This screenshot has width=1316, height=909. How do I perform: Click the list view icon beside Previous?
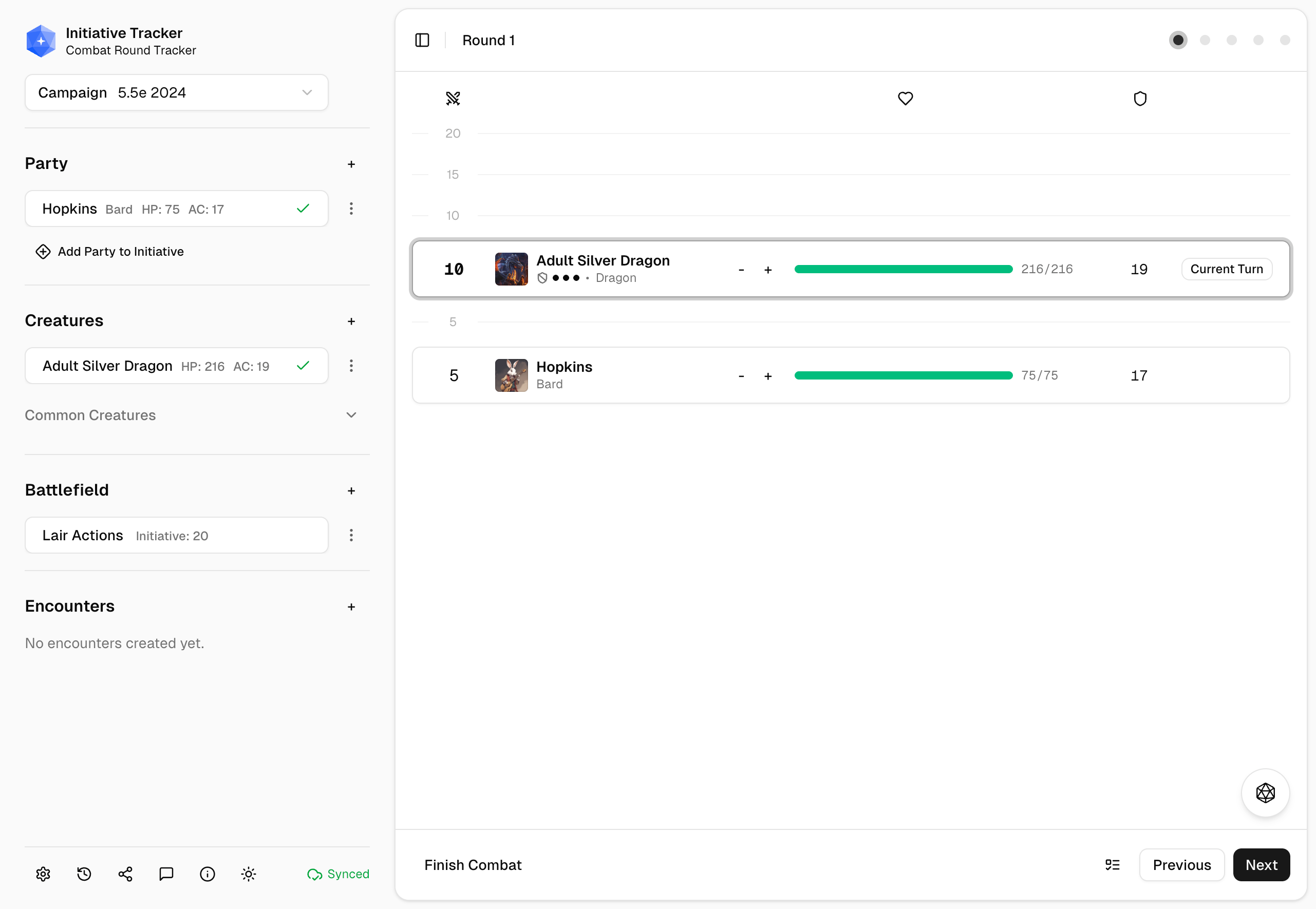pos(1112,864)
